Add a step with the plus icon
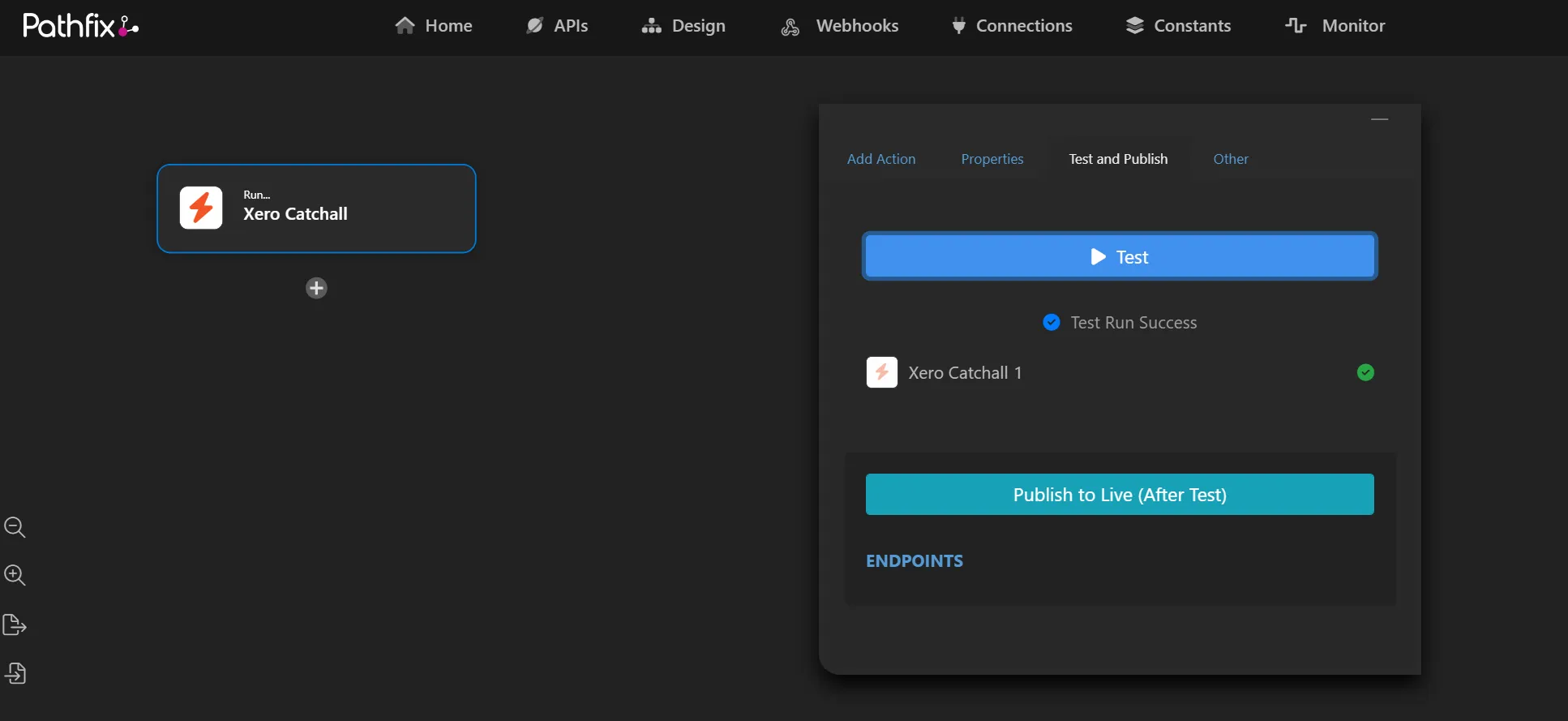This screenshot has width=1568, height=721. [x=316, y=288]
